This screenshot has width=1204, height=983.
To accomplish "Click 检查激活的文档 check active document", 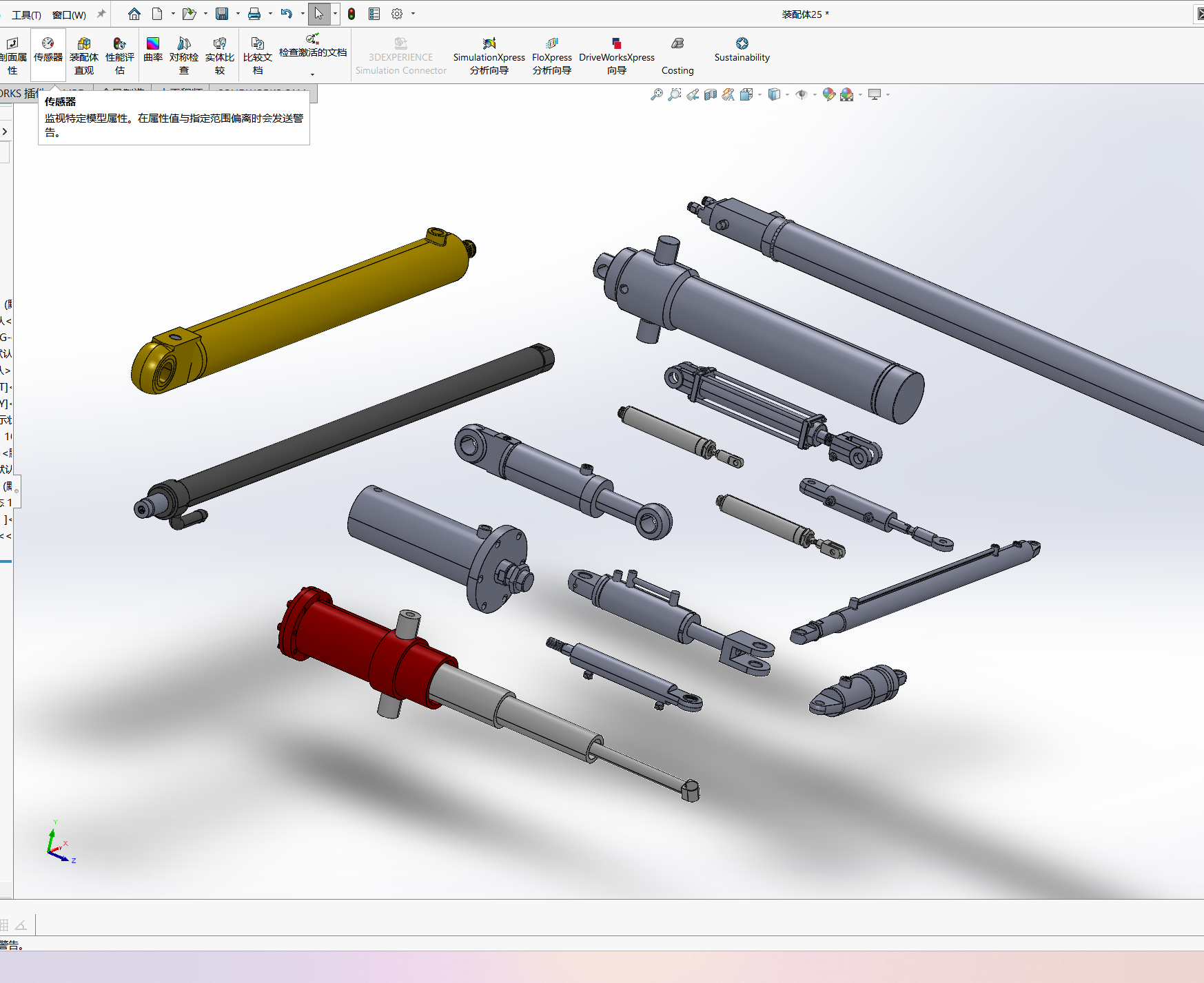I will coord(313,46).
